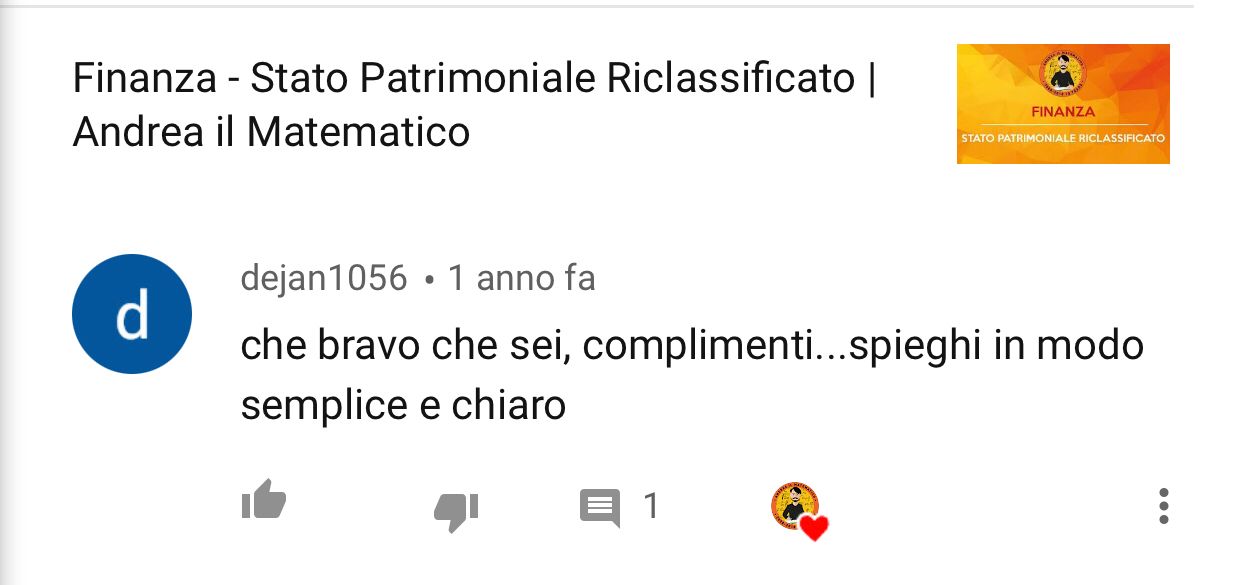Open title "Finanza - Stato Patrimoniale Riclassificato"
This screenshot has height=585, width=1242.
[465, 78]
